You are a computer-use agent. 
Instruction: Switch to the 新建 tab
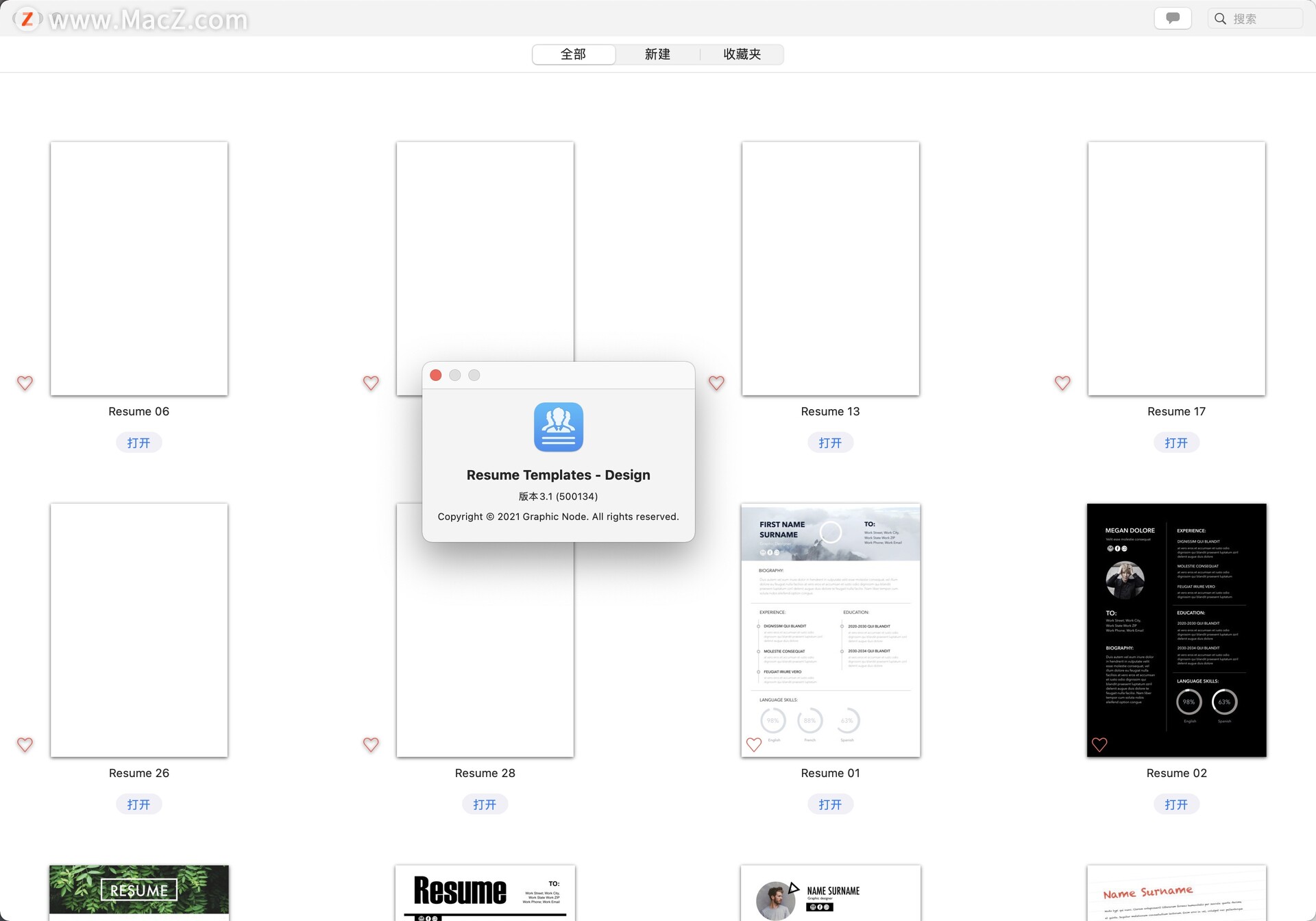tap(657, 54)
